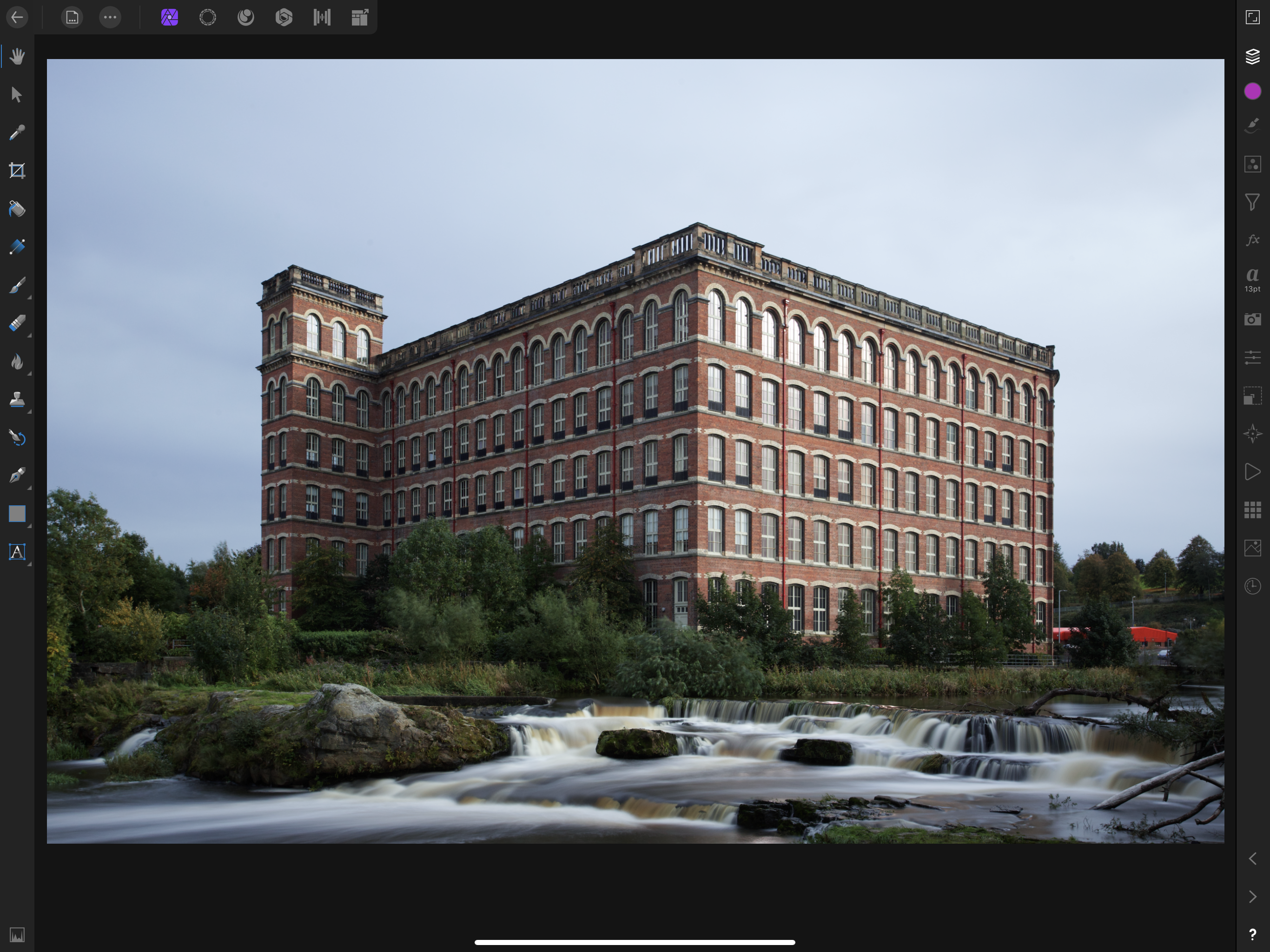This screenshot has width=1270, height=952.
Task: Tap the right chevron redo button
Action: point(1252,897)
